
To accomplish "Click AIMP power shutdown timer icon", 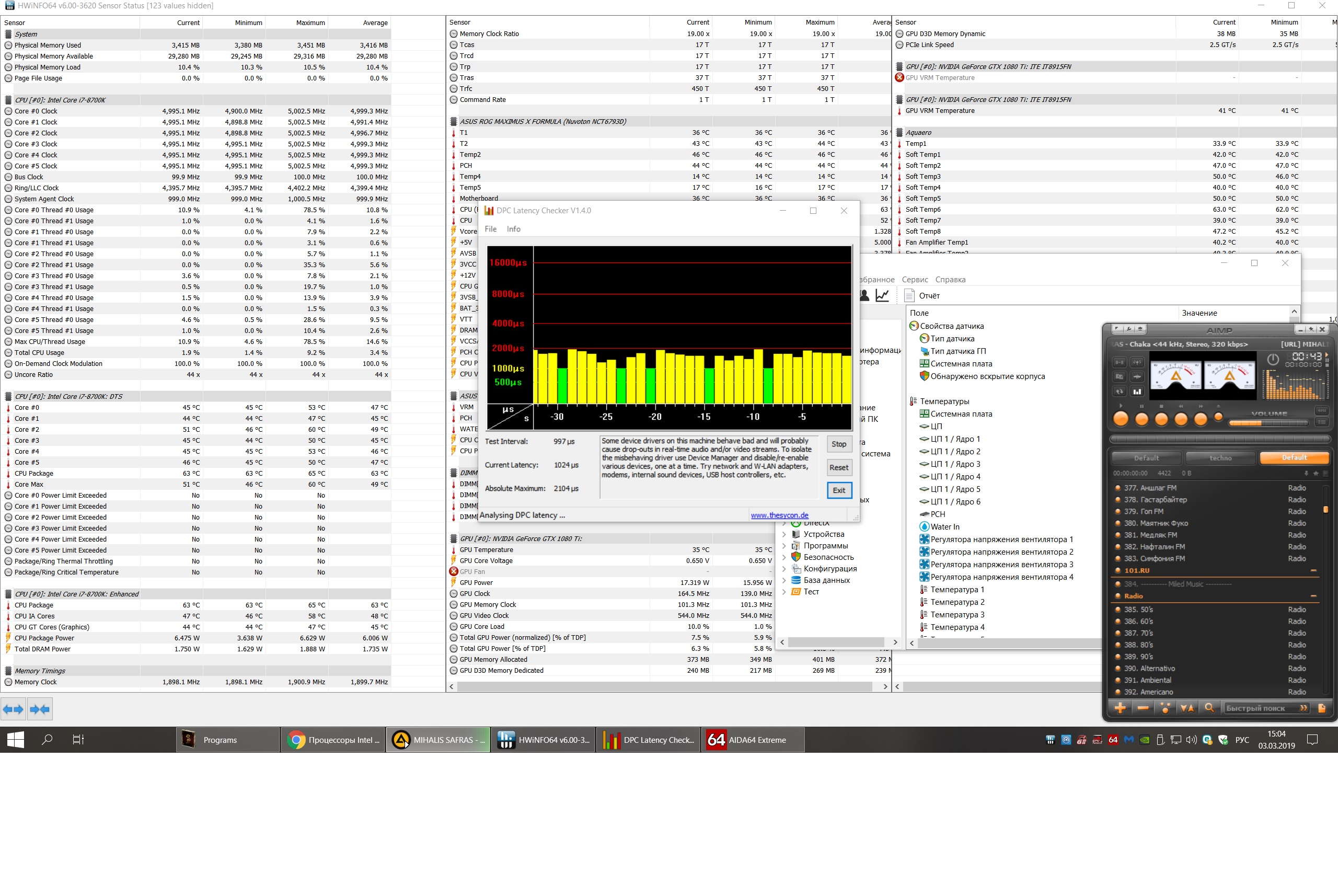I will click(1273, 360).
